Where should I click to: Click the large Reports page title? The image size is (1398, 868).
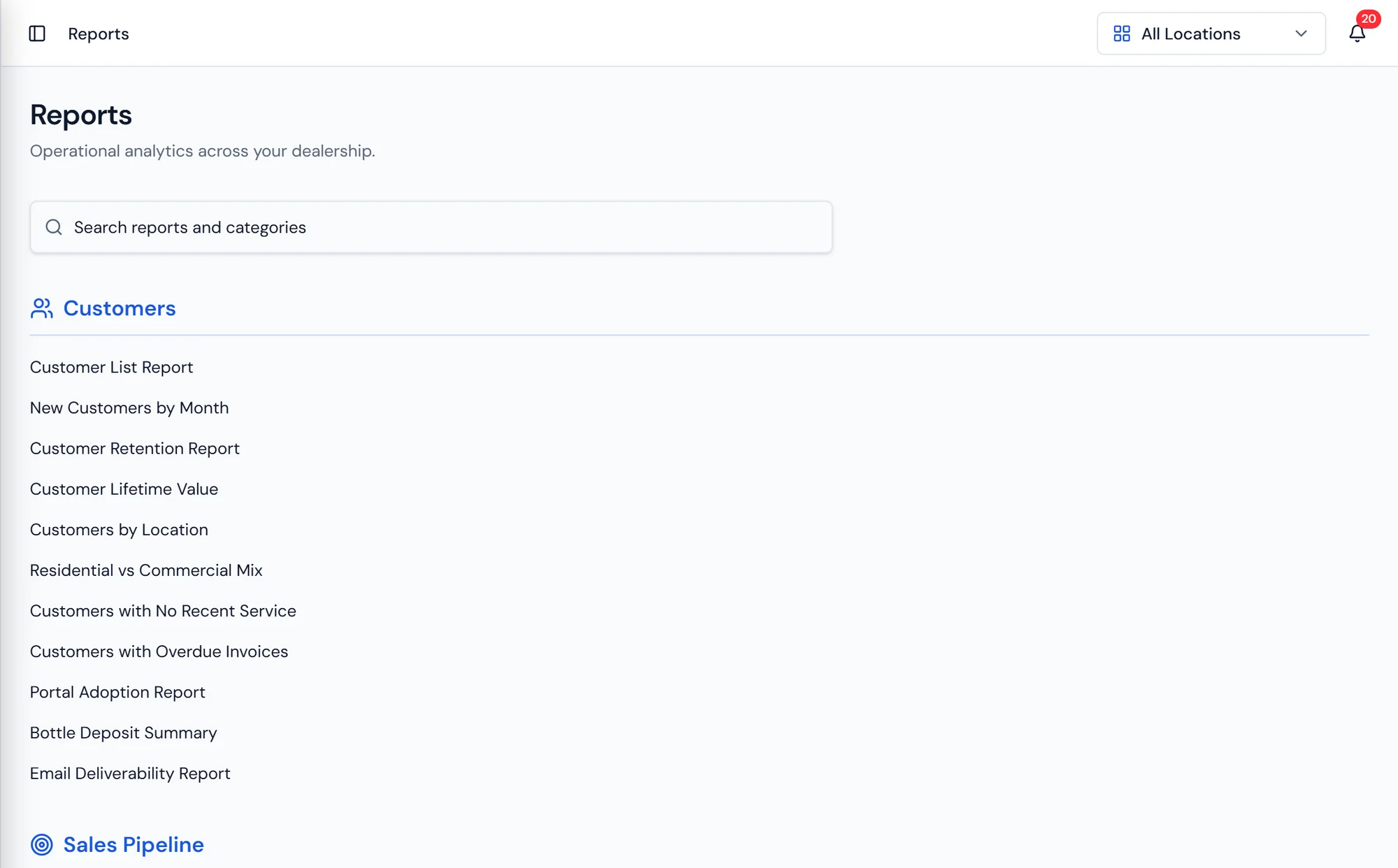81,115
